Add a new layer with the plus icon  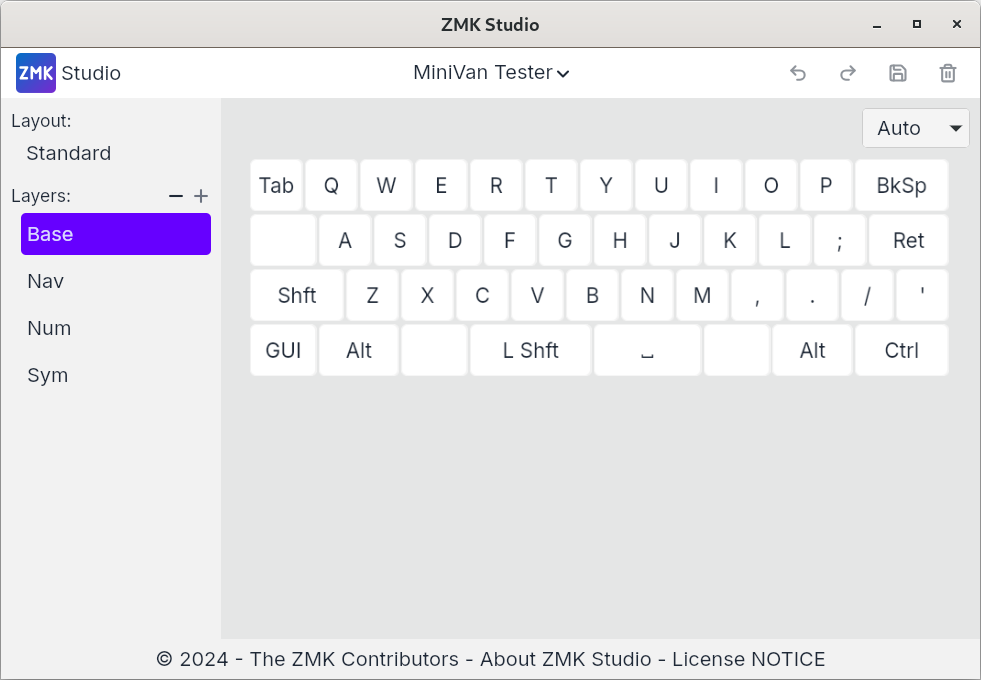point(201,196)
